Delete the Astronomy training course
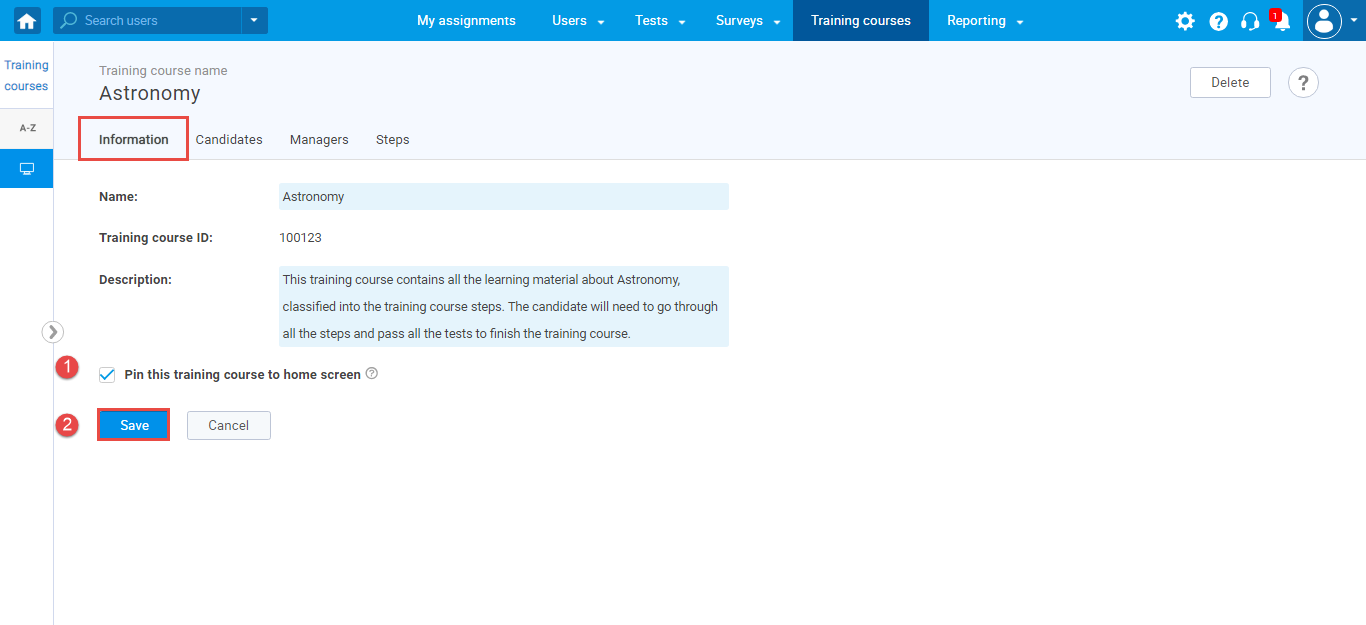Viewport: 1366px width, 625px height. [1230, 83]
